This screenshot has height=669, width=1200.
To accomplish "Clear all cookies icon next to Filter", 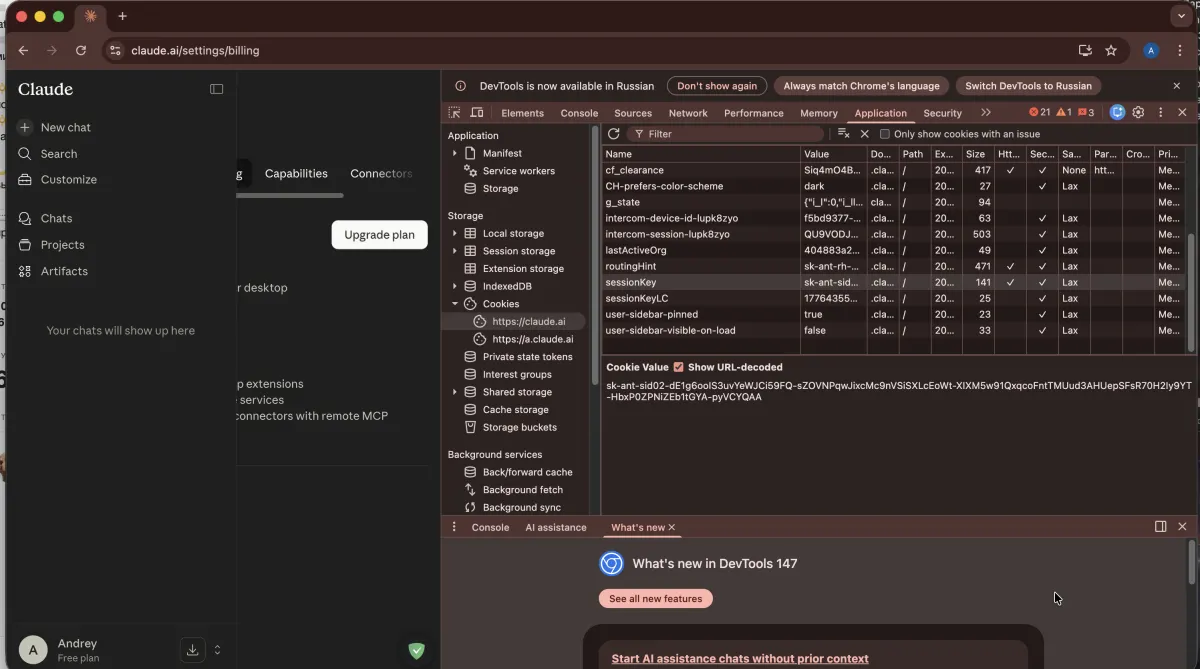I will [844, 133].
